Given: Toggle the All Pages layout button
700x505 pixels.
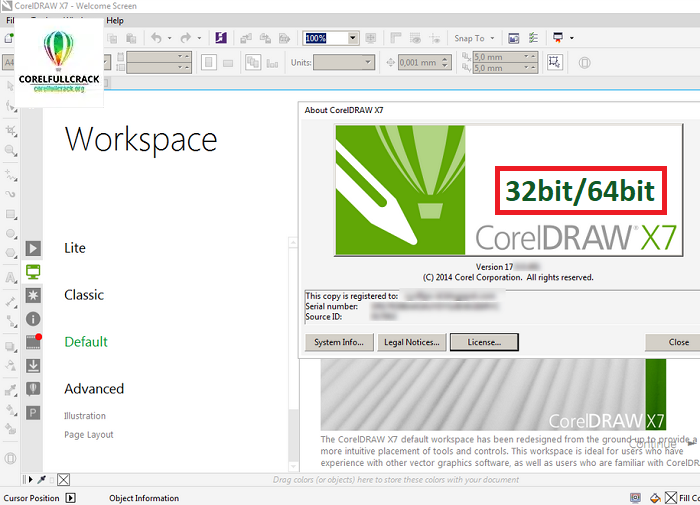Looking at the screenshot, I should coord(253,63).
